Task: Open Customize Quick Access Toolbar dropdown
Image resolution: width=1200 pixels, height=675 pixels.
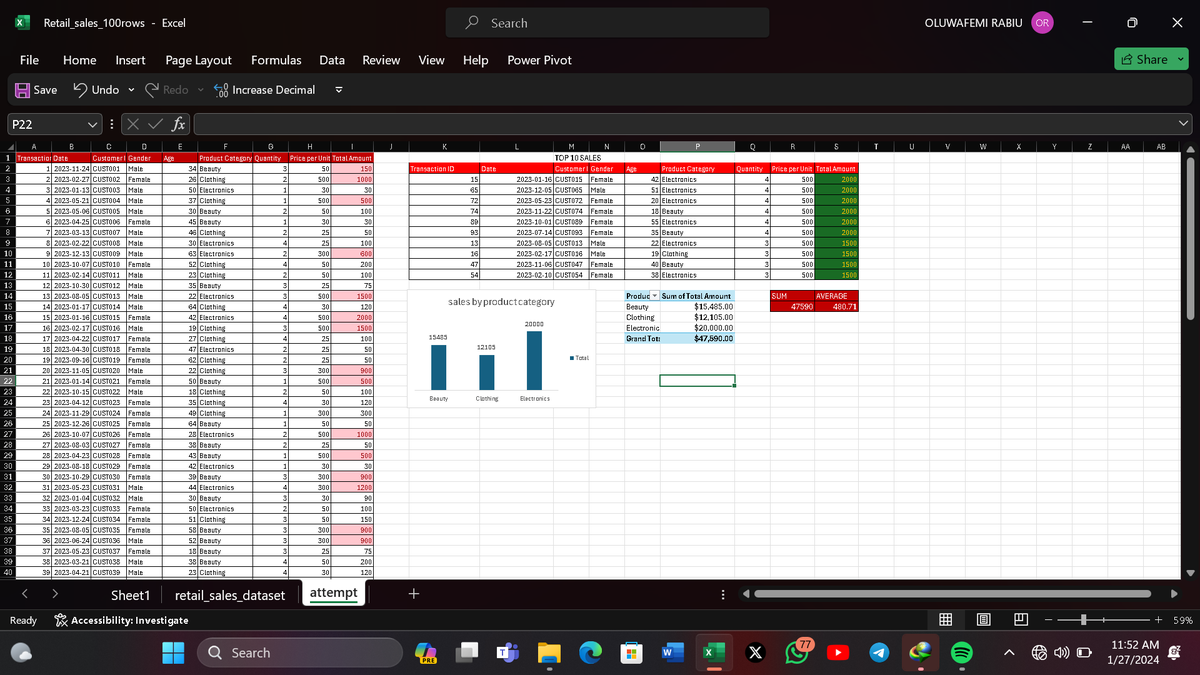Action: 338,90
